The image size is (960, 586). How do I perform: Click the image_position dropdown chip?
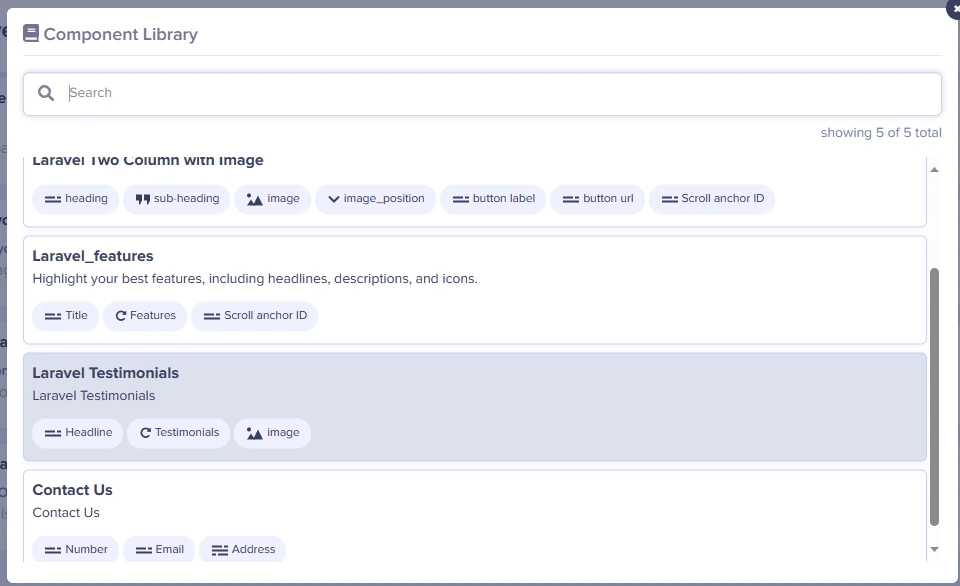(375, 199)
